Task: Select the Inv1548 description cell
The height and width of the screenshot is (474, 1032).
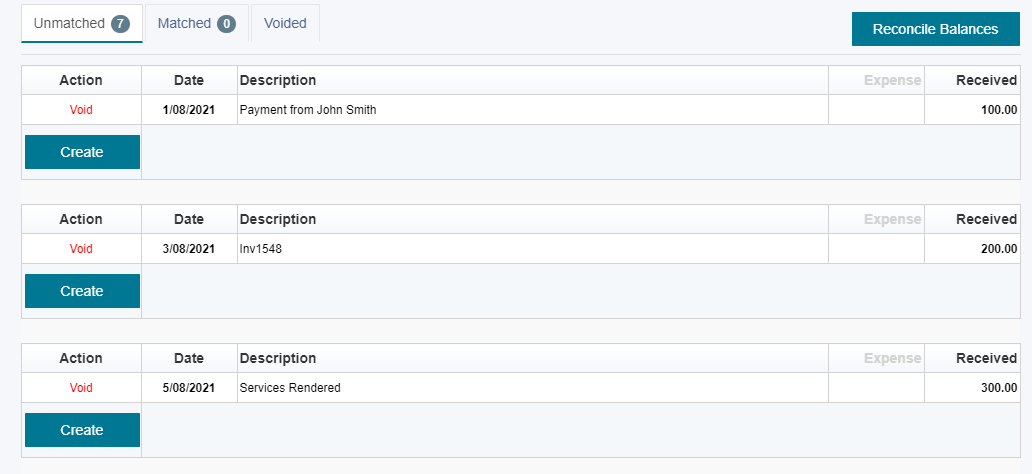Action: 532,249
